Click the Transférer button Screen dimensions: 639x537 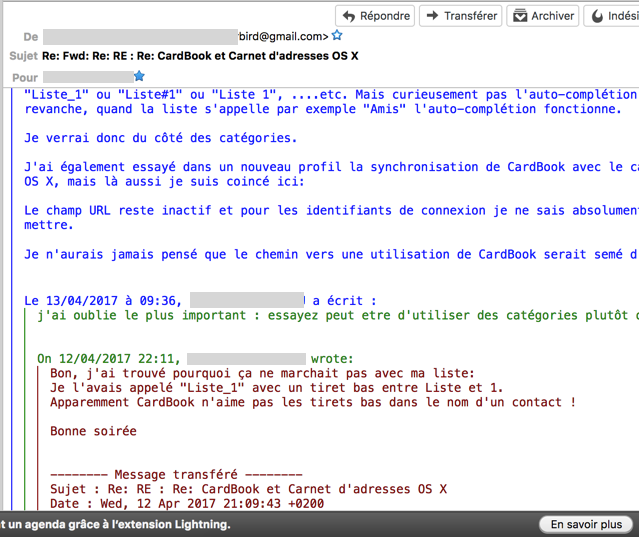point(461,16)
